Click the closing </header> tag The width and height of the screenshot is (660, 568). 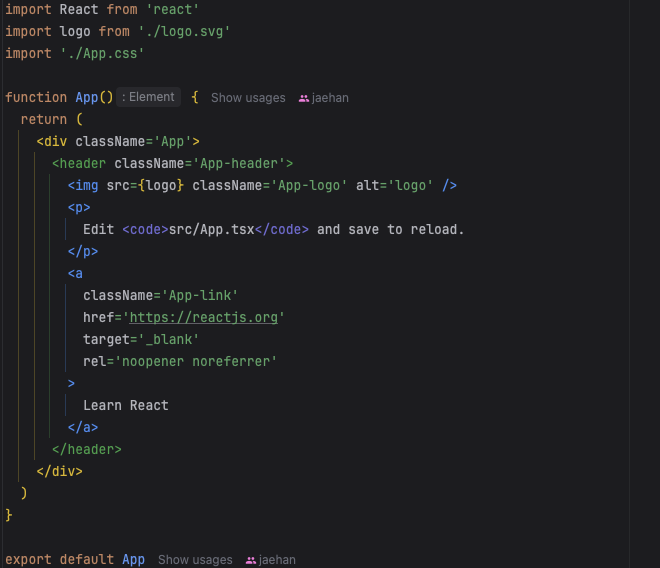pos(87,449)
